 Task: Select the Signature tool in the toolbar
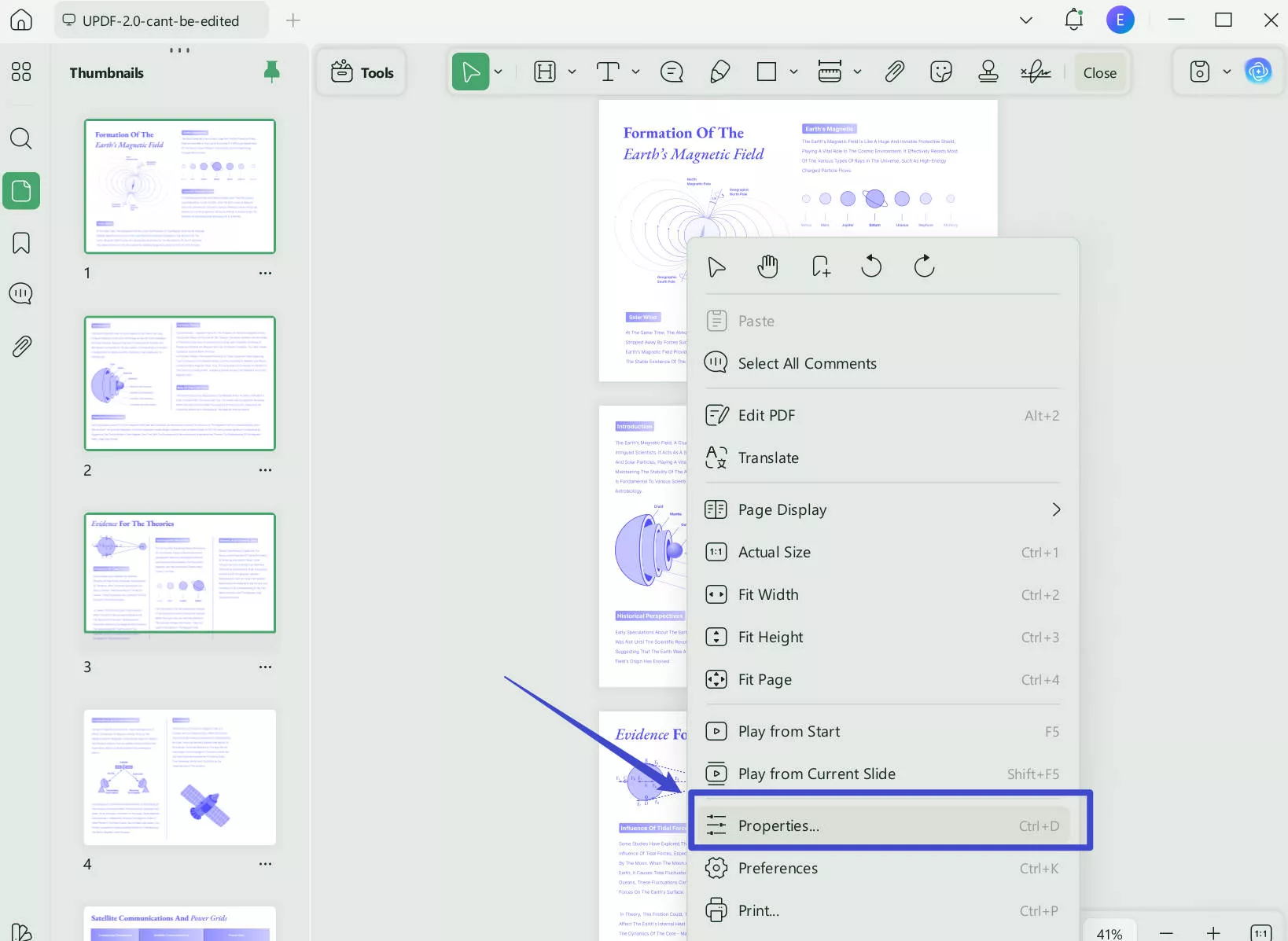pyautogui.click(x=1034, y=72)
